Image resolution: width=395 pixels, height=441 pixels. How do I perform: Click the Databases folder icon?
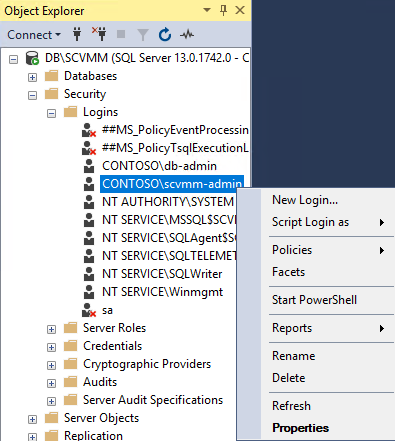click(51, 76)
